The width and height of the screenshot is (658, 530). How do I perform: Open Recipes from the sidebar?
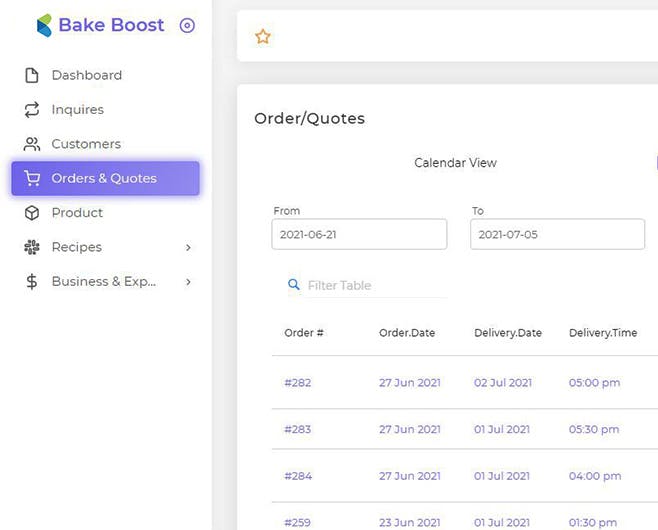point(105,247)
